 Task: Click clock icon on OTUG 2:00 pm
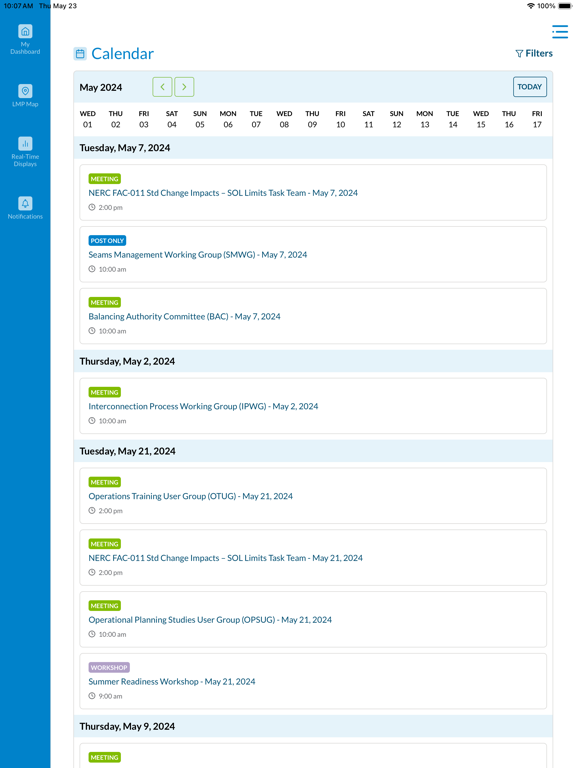click(92, 510)
